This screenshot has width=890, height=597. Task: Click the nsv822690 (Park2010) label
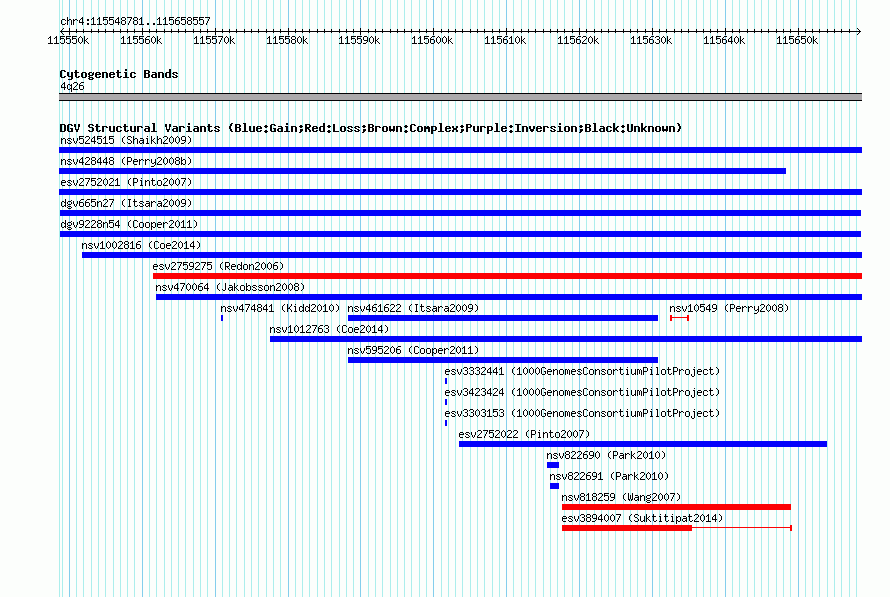[606, 455]
